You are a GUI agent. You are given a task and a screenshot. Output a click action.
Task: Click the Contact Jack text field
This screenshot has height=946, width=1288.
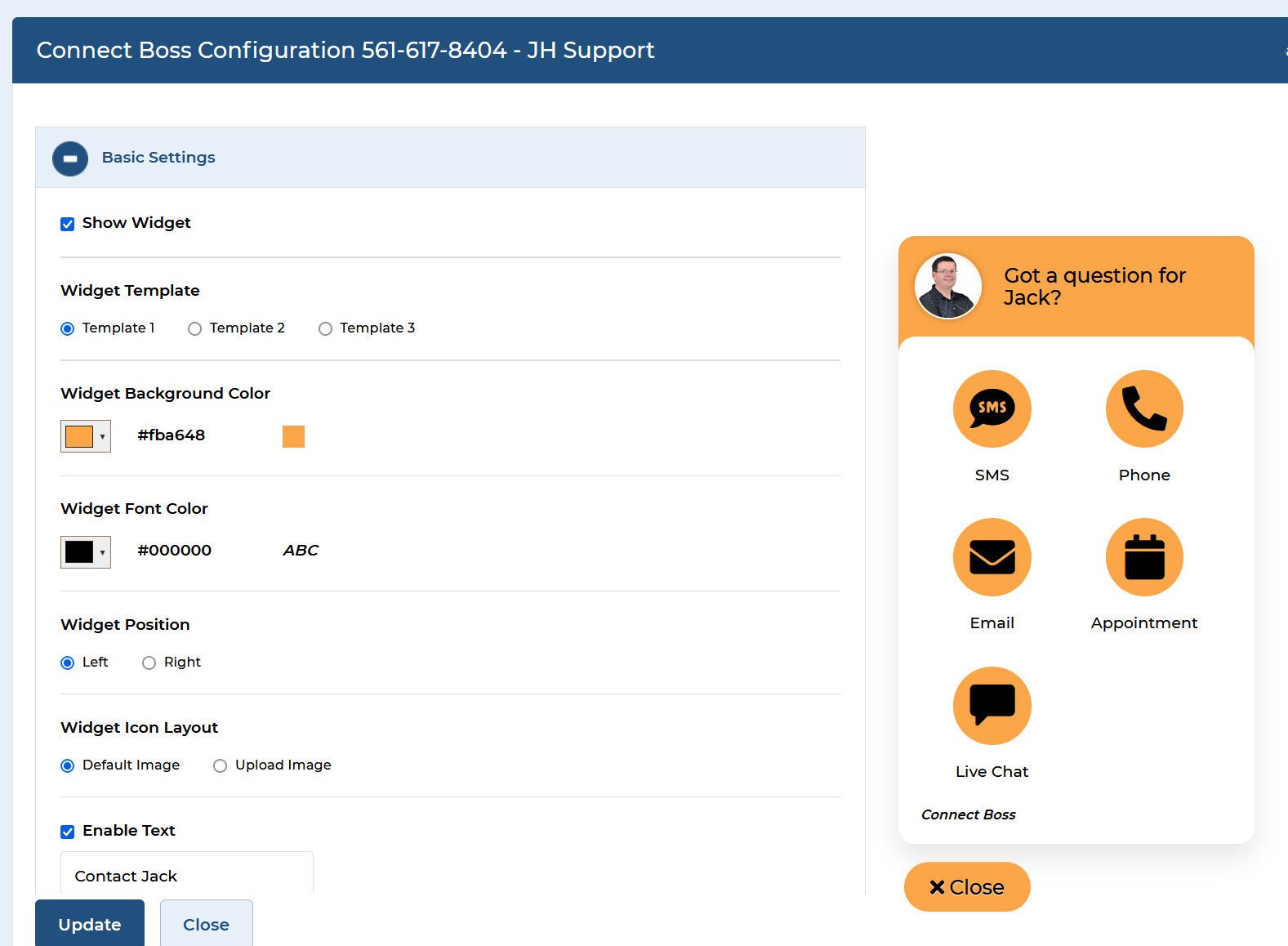pos(186,876)
